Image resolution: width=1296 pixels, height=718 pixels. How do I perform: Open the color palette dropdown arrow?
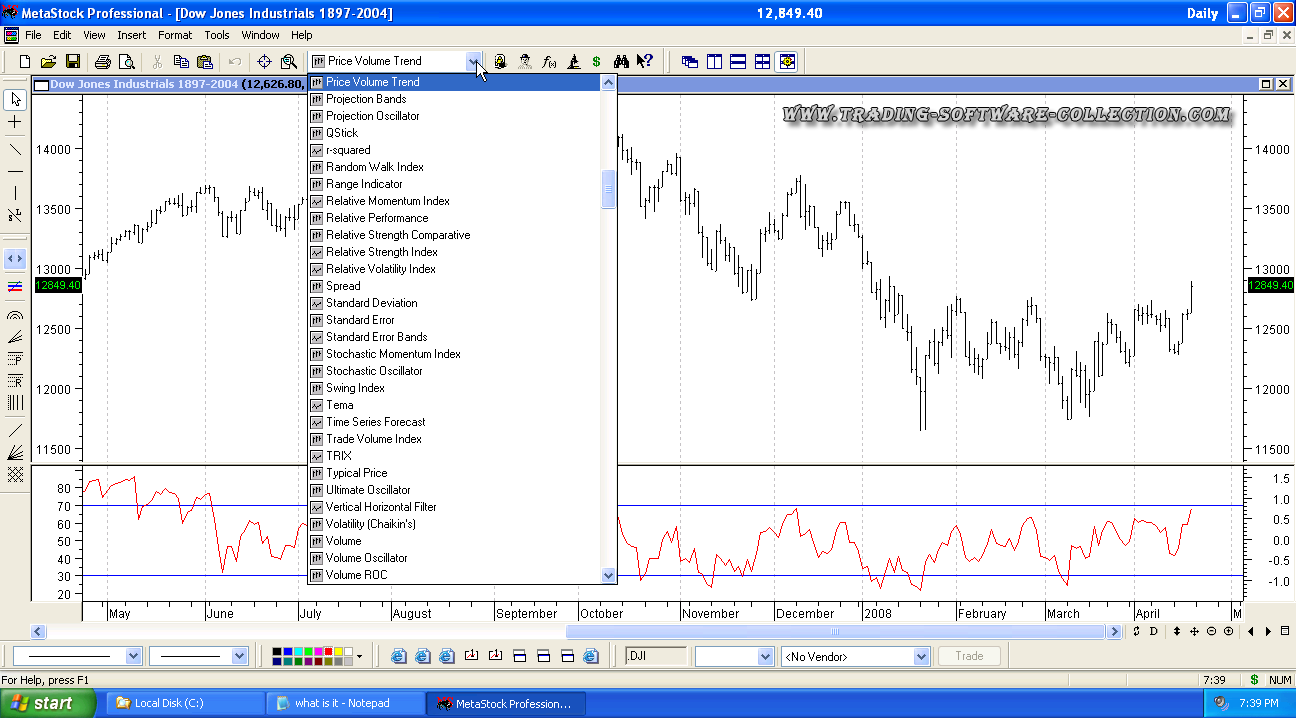coord(359,657)
